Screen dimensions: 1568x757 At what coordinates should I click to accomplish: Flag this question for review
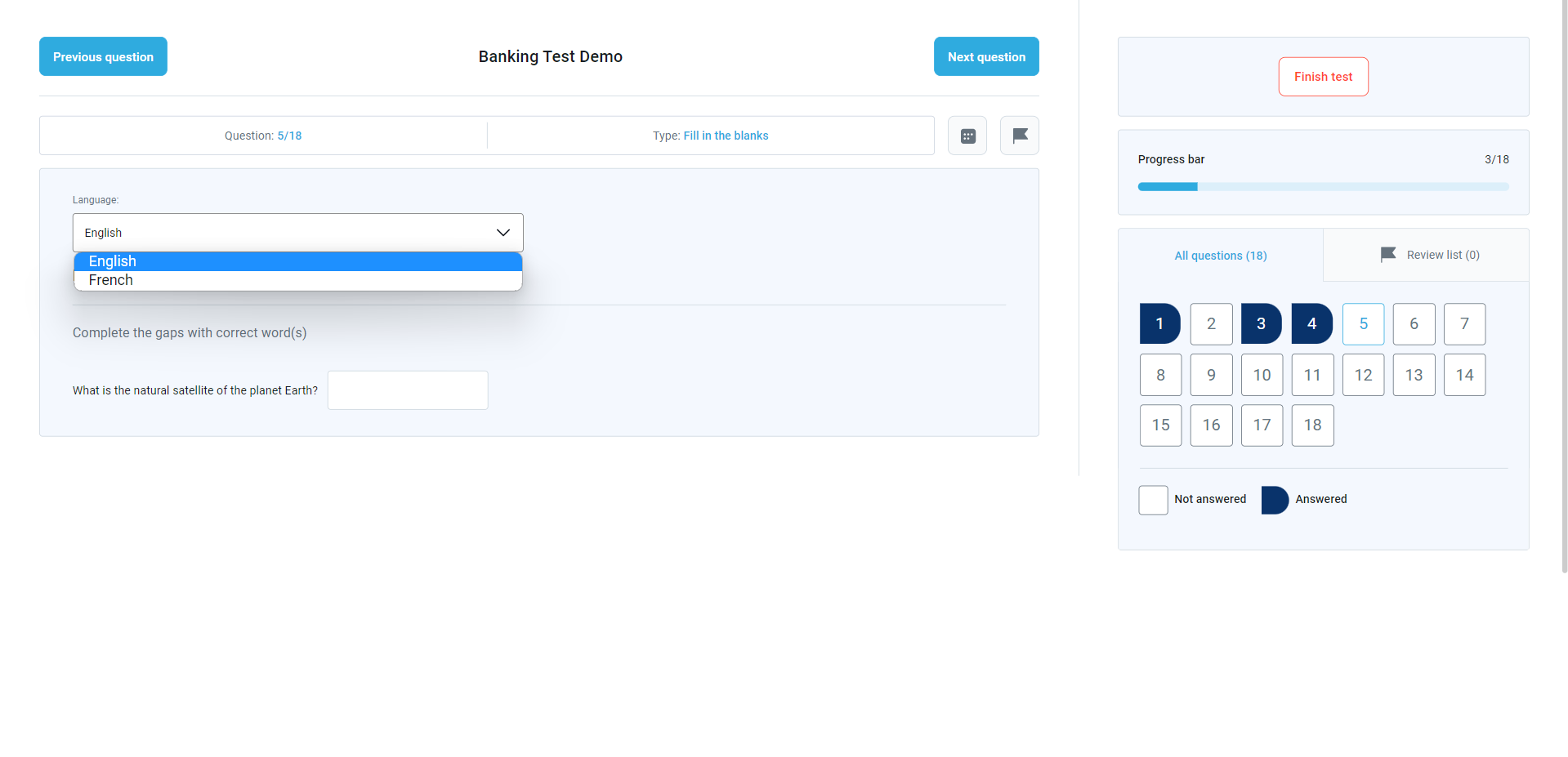click(x=1020, y=136)
